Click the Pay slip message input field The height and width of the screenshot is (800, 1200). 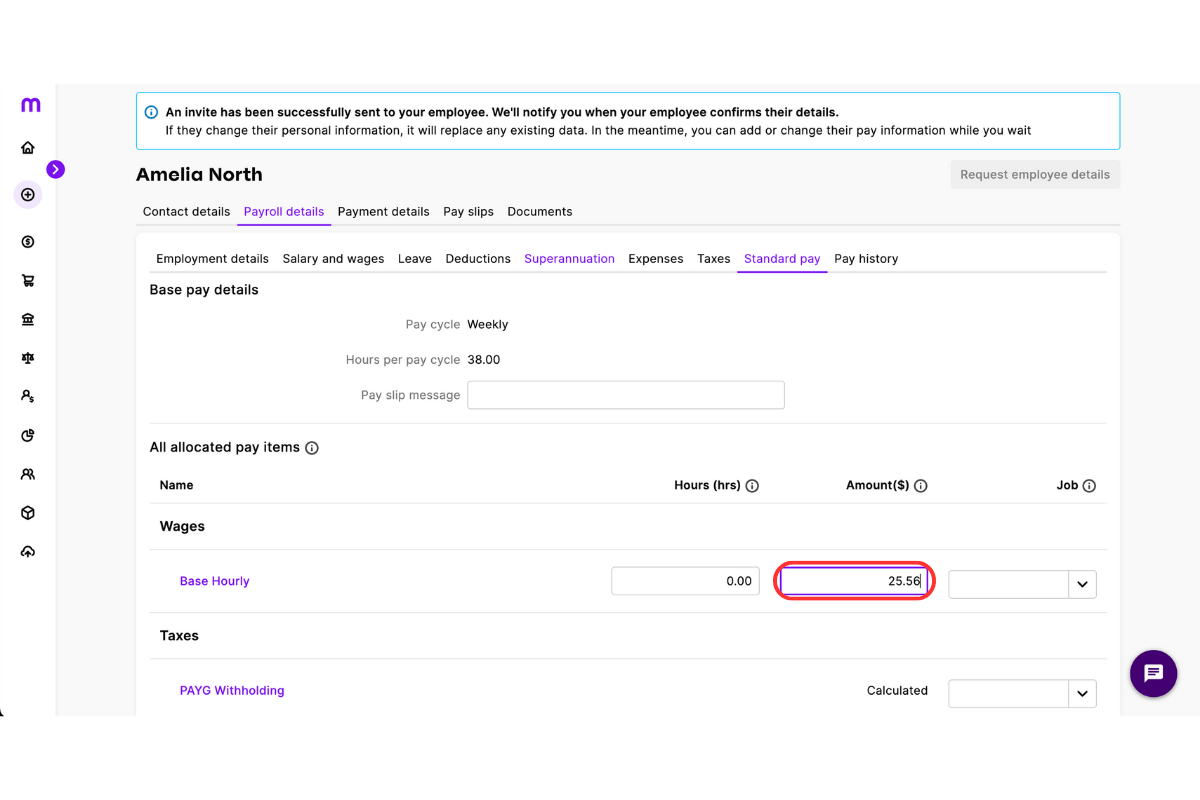625,394
